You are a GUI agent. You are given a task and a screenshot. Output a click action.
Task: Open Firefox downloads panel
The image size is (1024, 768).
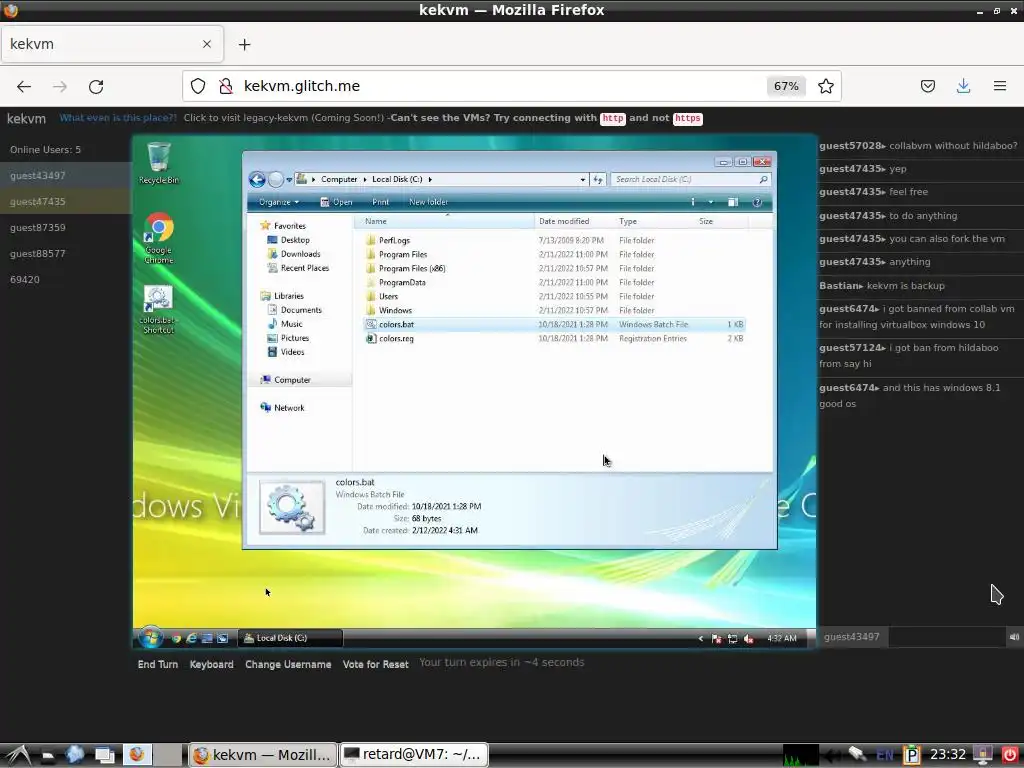[x=963, y=86]
